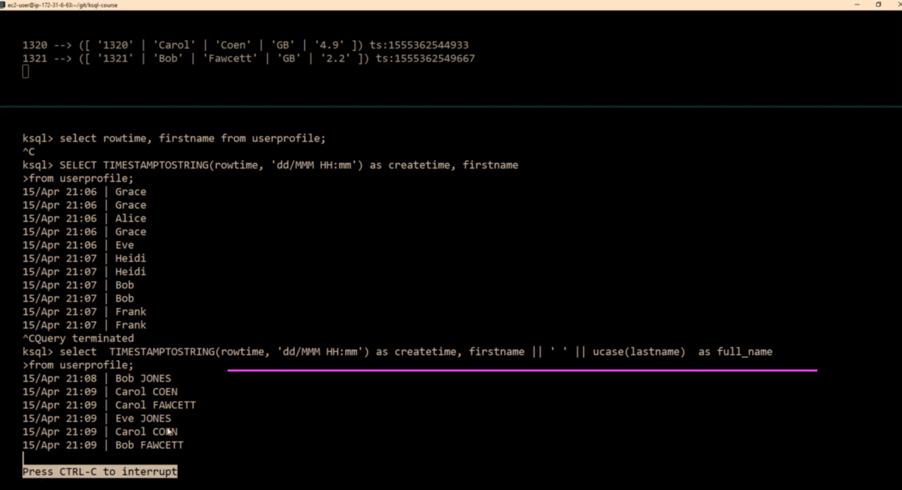Viewport: 902px width, 490px height.
Task: Select the record line starting with 1321 -->
Action: 249,58
